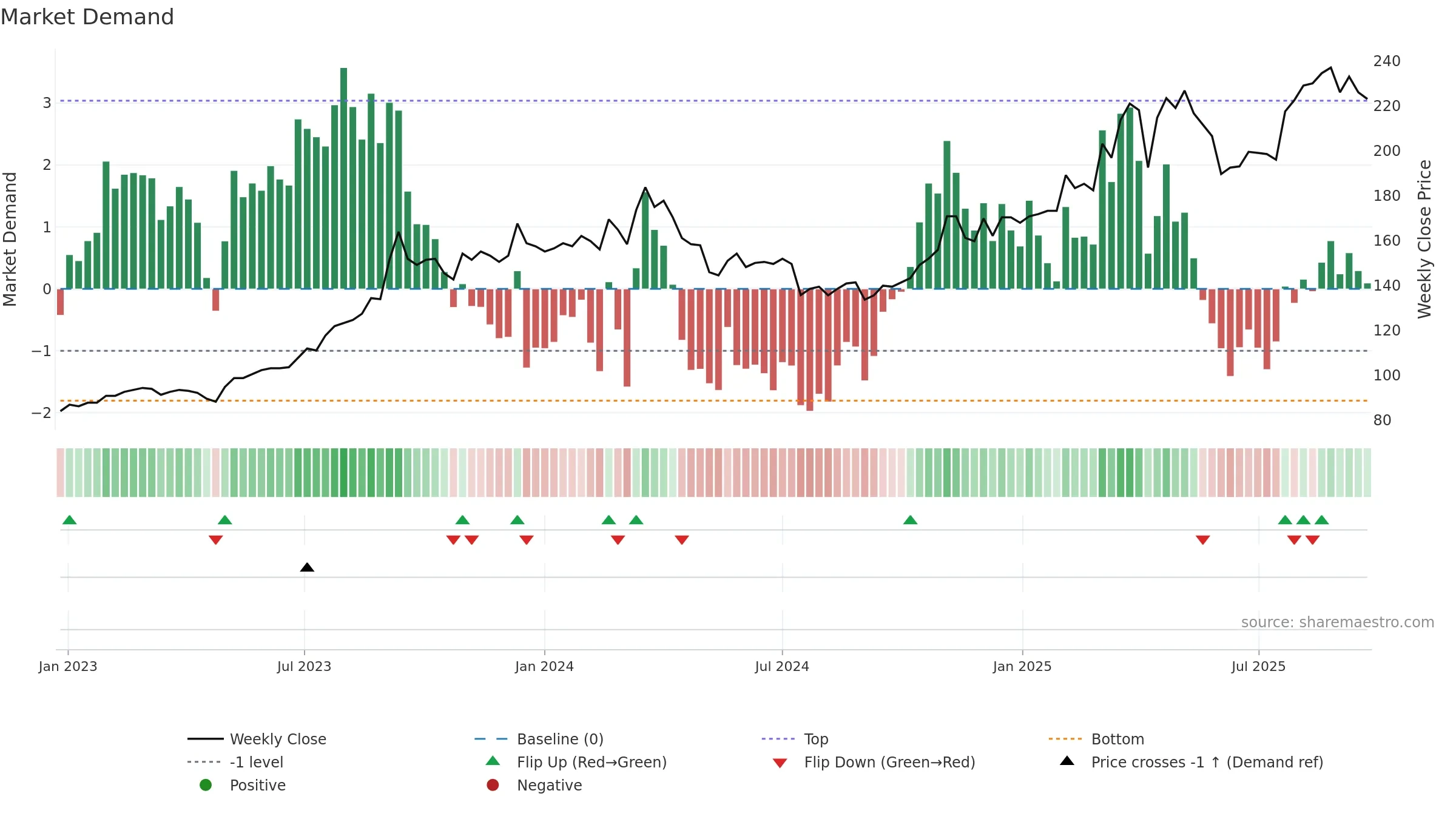
Task: Toggle the Weekly Close legend entry
Action: pos(257,739)
